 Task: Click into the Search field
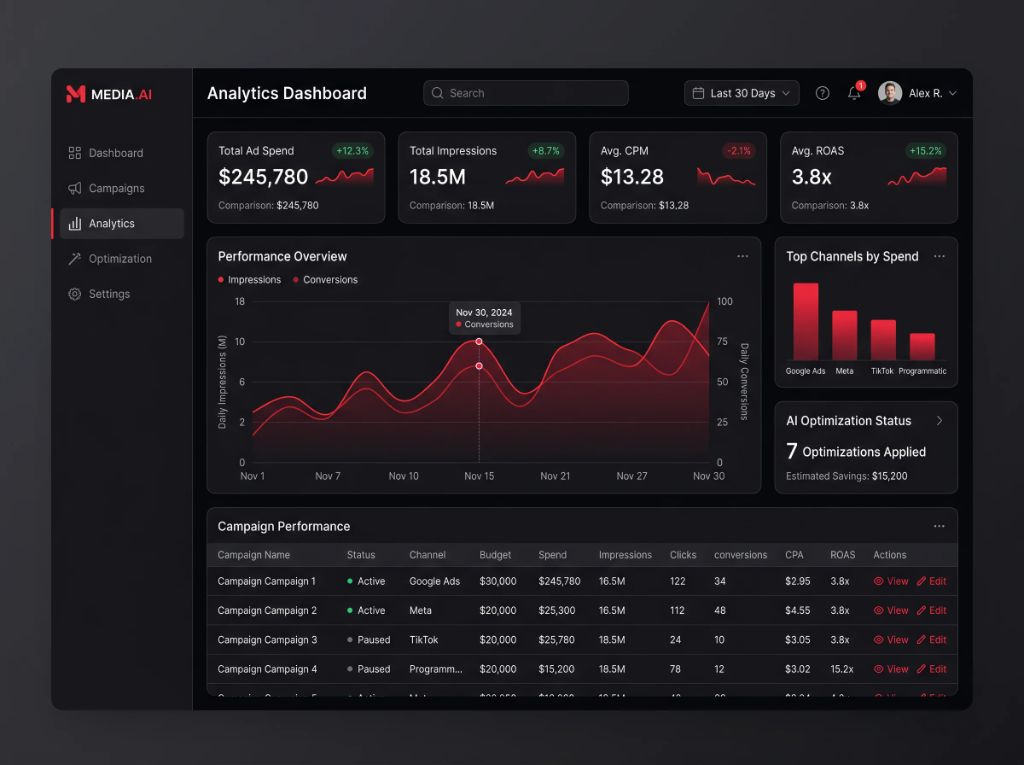(x=526, y=93)
